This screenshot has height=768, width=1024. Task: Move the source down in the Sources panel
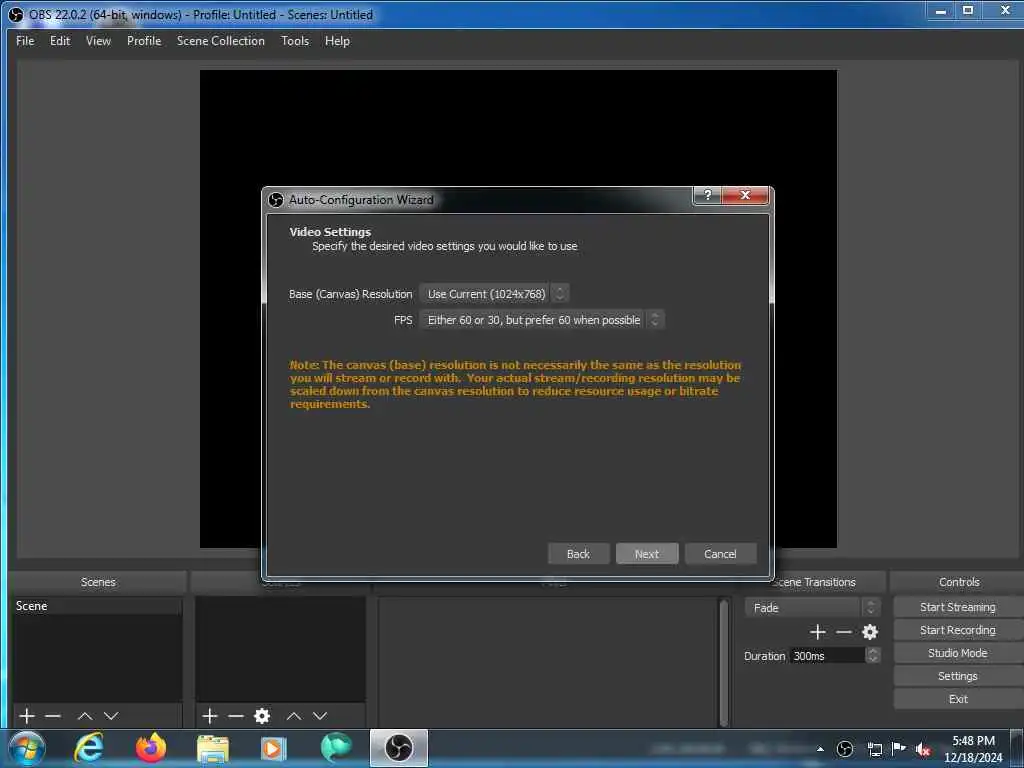point(320,716)
